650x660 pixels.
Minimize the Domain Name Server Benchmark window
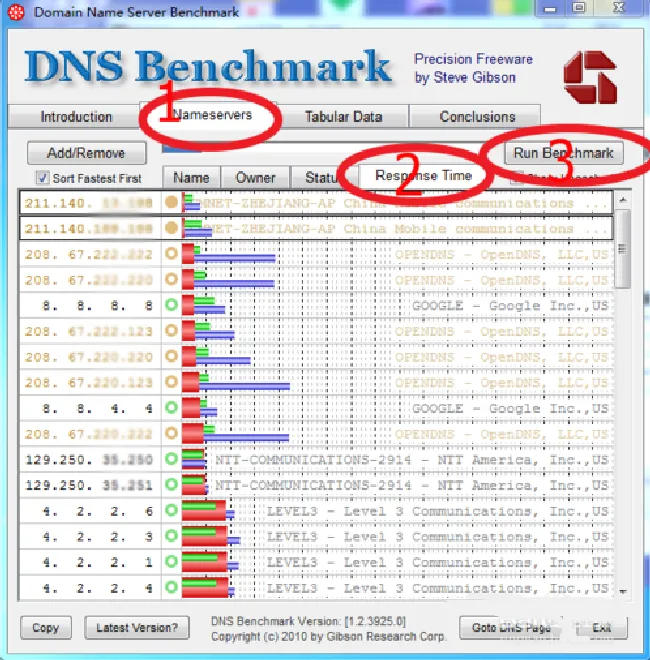coord(550,8)
